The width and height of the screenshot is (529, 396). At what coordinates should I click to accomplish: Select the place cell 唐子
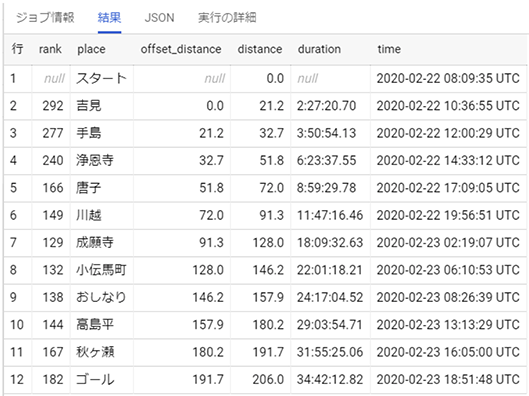pyautogui.click(x=88, y=188)
